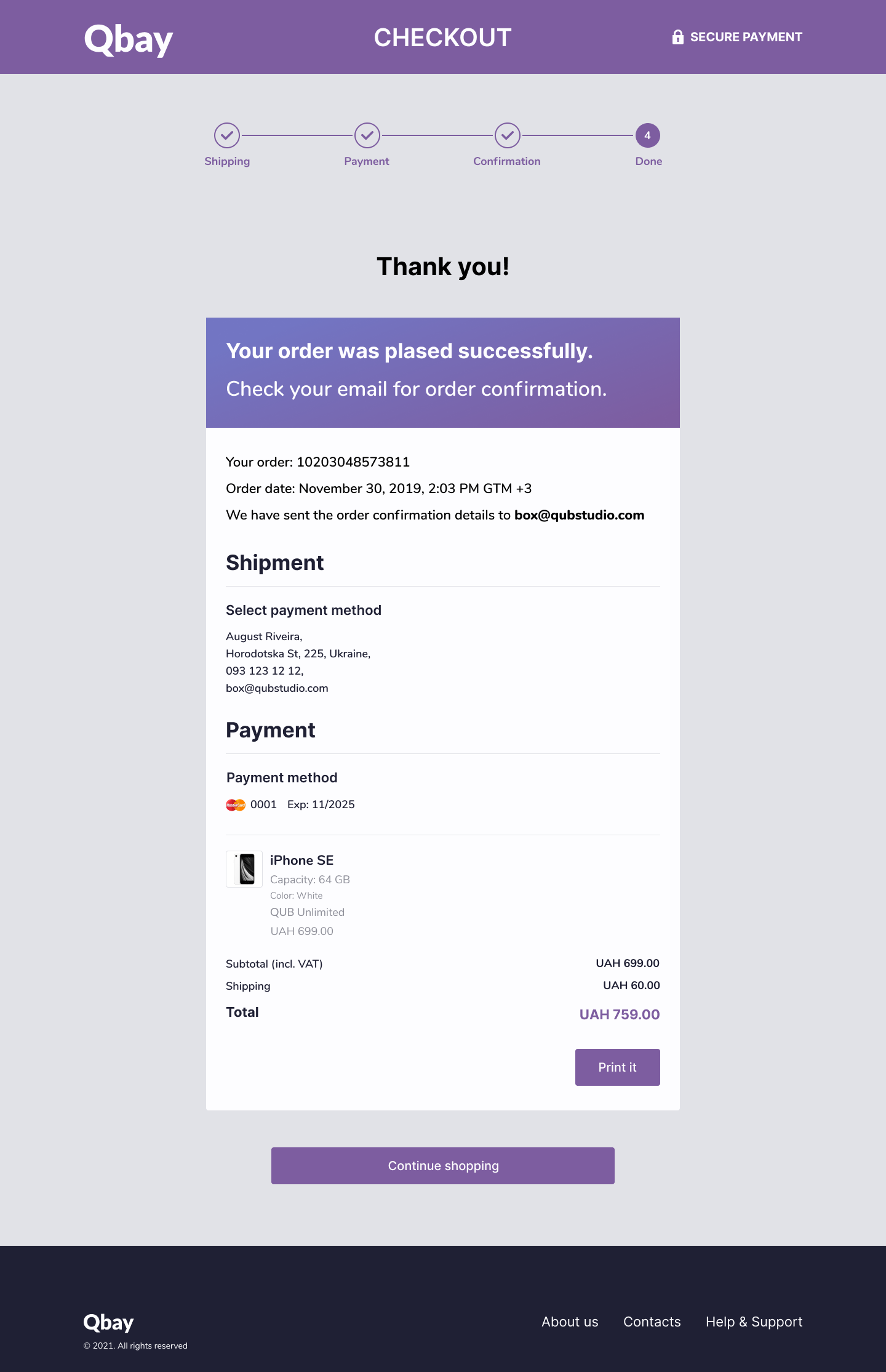Screen dimensions: 886x1372
Task: Click the Payment step label
Action: 367,161
